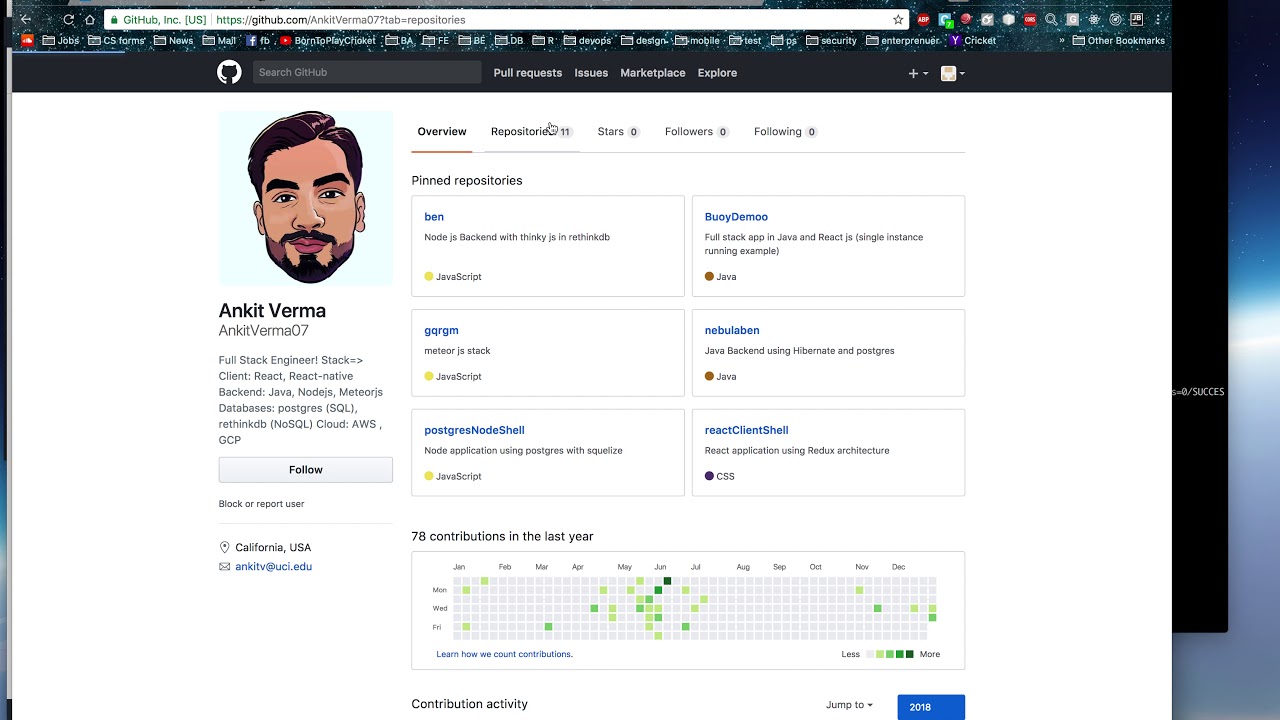Click the browser back arrow
Viewport: 1280px width, 720px height.
click(x=26, y=20)
